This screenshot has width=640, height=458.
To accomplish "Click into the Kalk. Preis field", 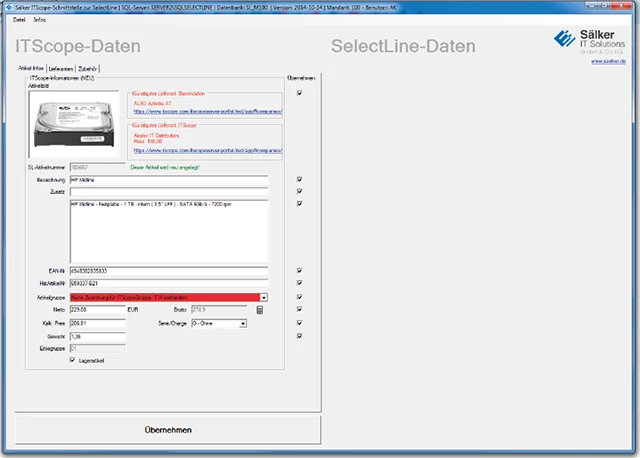I will pos(98,323).
